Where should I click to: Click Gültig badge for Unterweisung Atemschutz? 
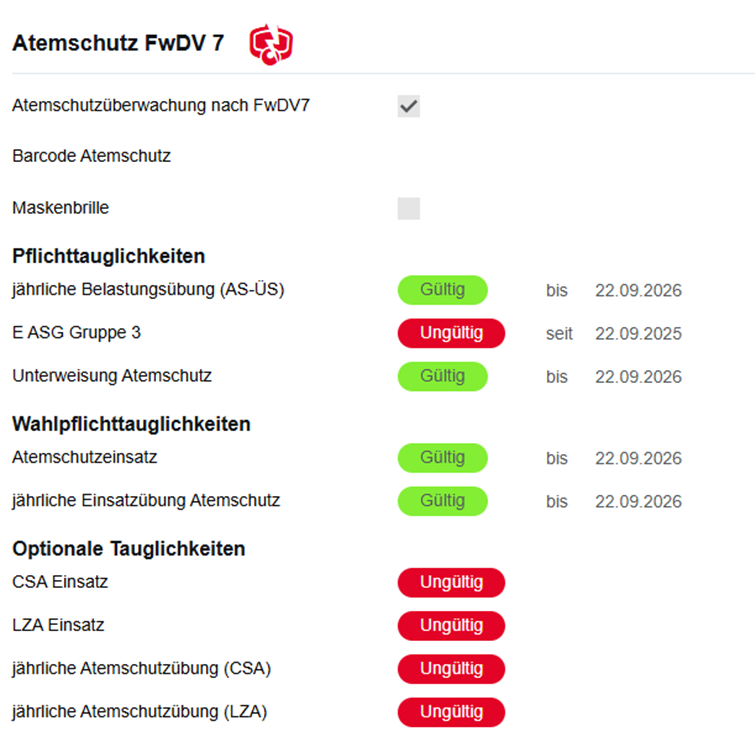[443, 376]
